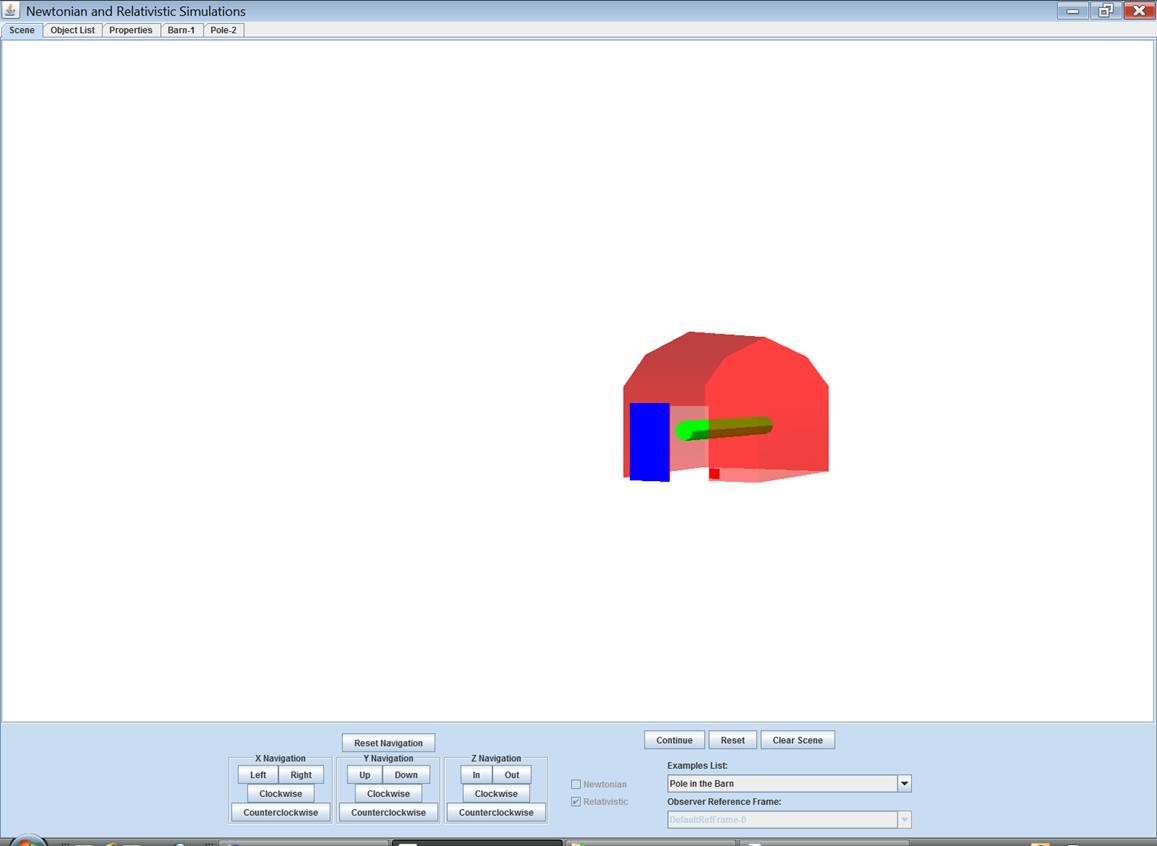Viewport: 1157px width, 846px height.
Task: Rotate Clockwise in X Navigation
Action: pos(280,794)
